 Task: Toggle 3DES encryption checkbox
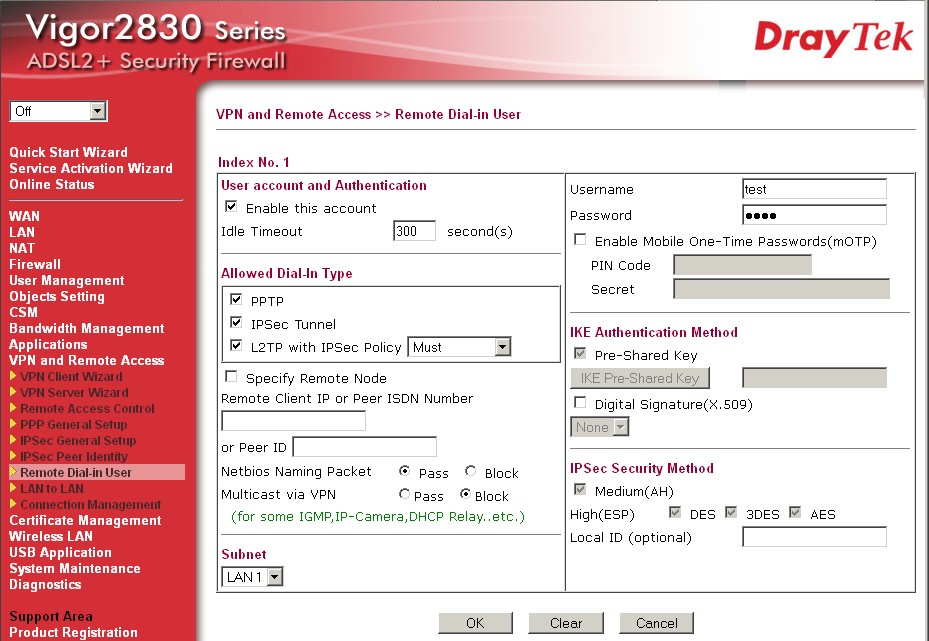[x=731, y=512]
